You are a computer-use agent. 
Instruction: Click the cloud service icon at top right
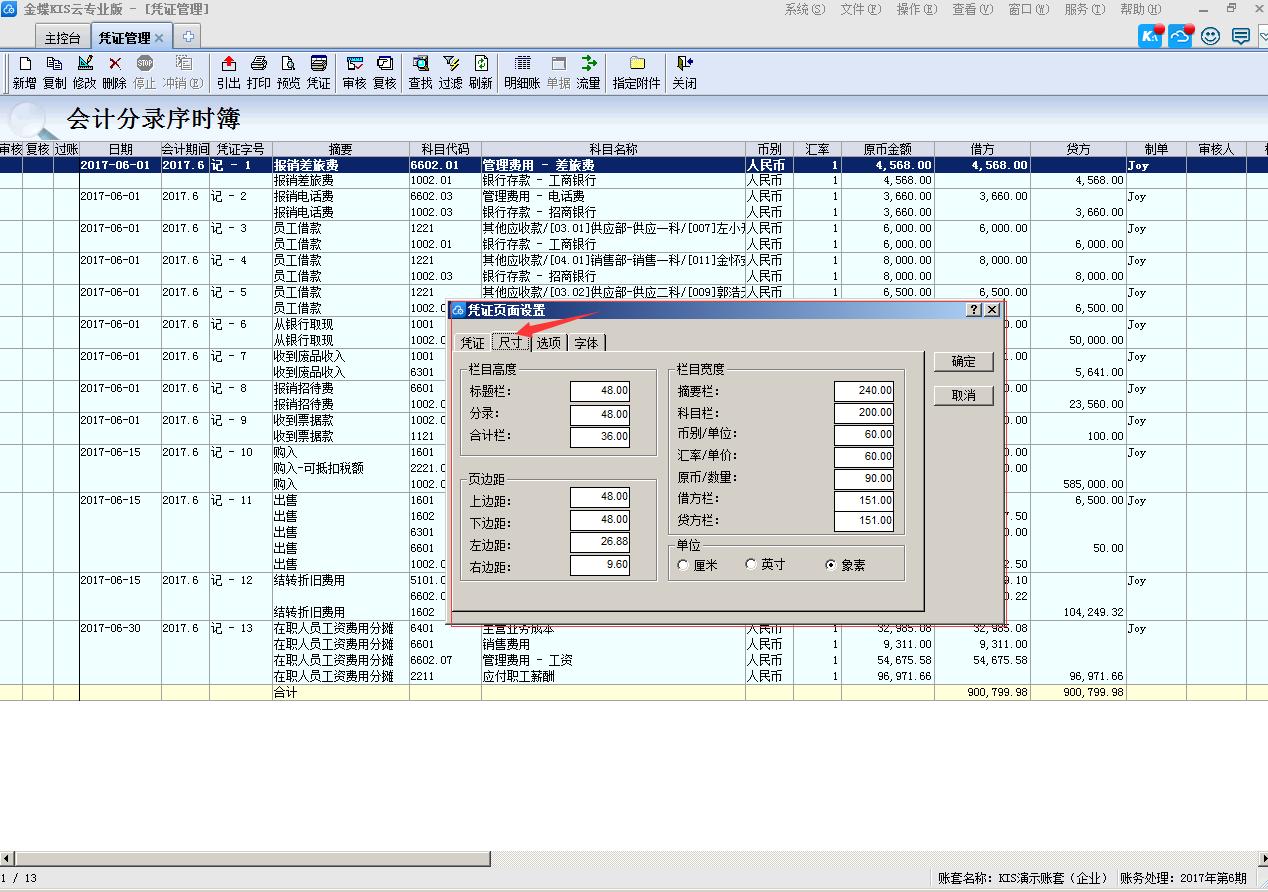pyautogui.click(x=1181, y=37)
